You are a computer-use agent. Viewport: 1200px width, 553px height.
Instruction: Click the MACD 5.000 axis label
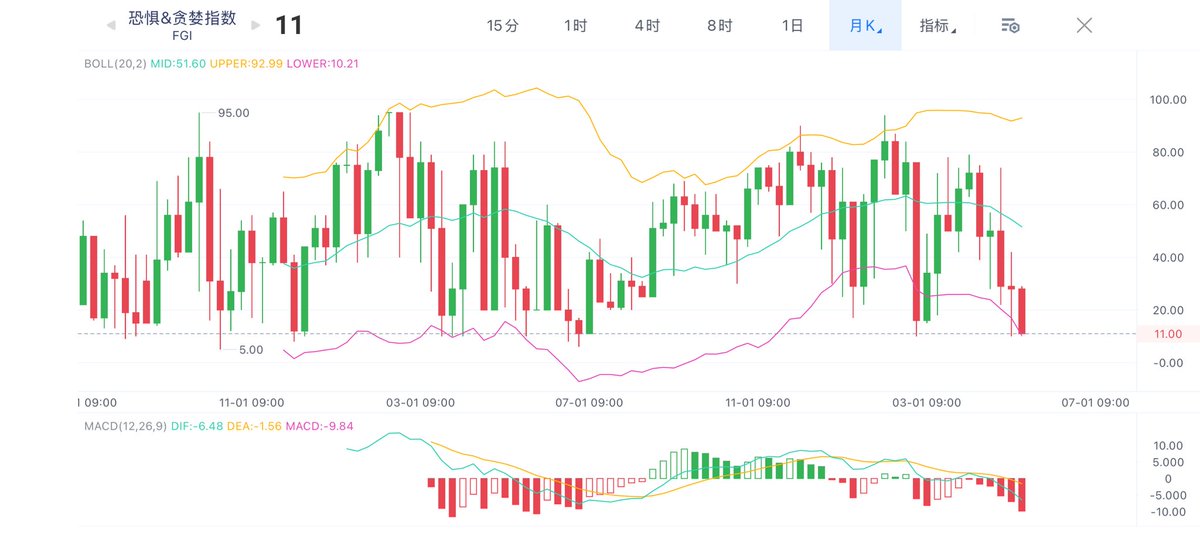click(x=1170, y=462)
